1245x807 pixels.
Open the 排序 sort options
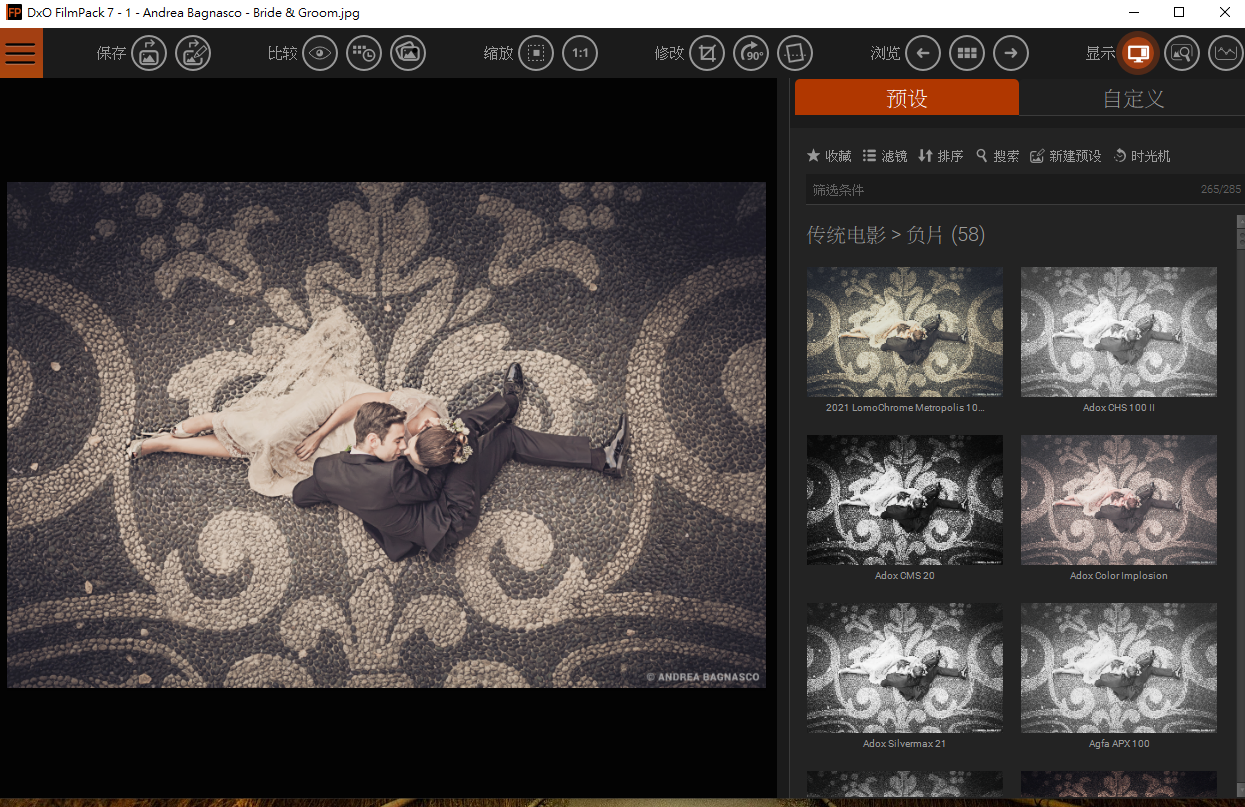tap(940, 156)
